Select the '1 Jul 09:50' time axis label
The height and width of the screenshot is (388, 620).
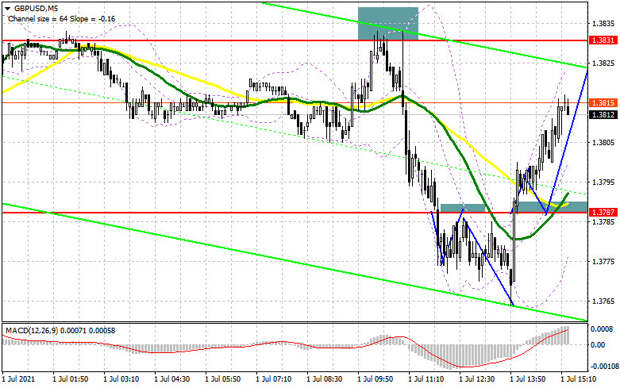[x=376, y=379]
